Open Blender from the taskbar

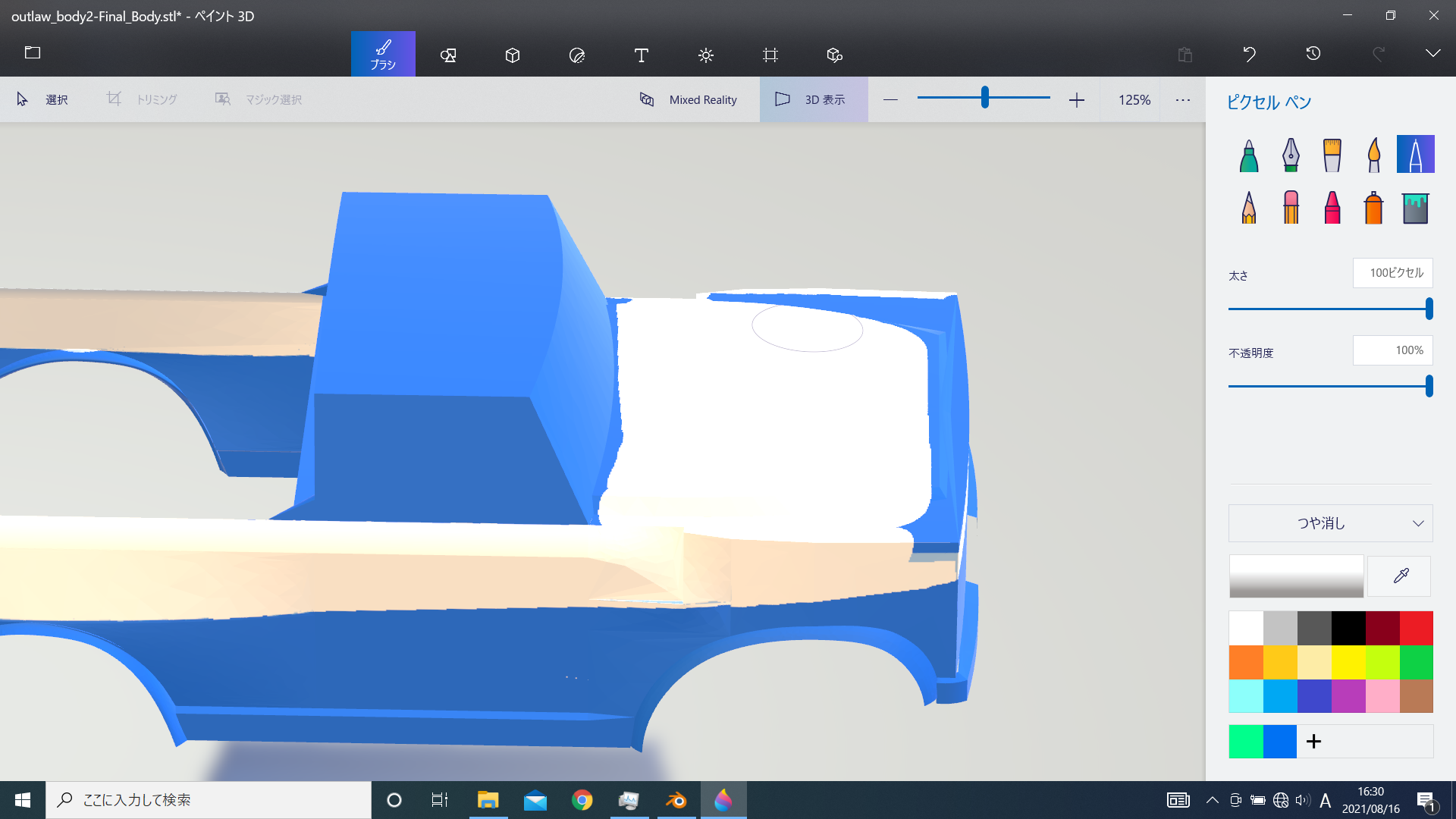point(676,799)
